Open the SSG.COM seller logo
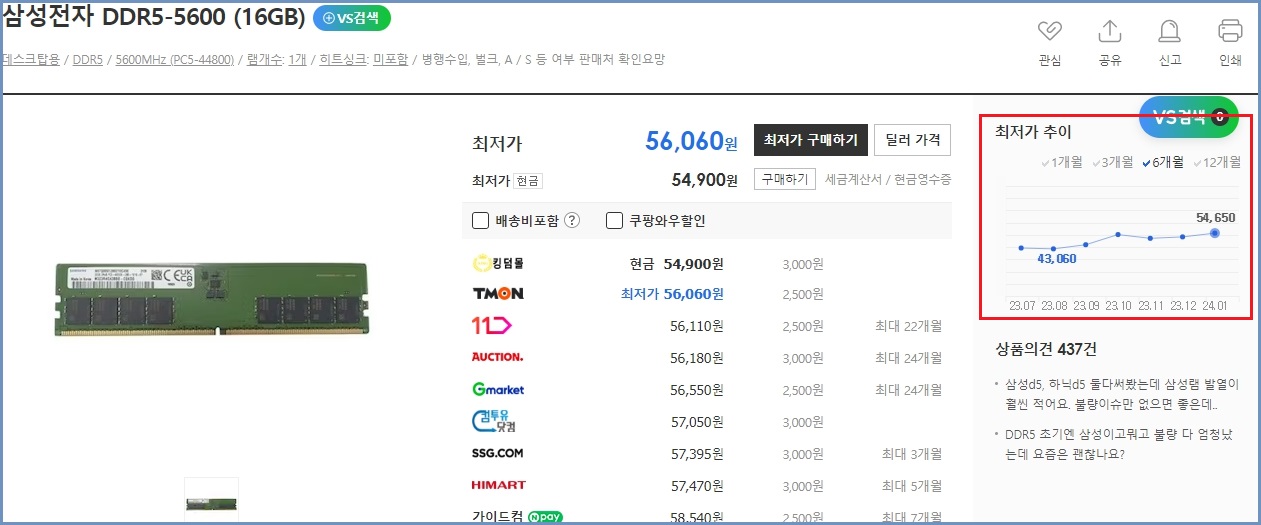The width and height of the screenshot is (1261, 525). [497, 453]
